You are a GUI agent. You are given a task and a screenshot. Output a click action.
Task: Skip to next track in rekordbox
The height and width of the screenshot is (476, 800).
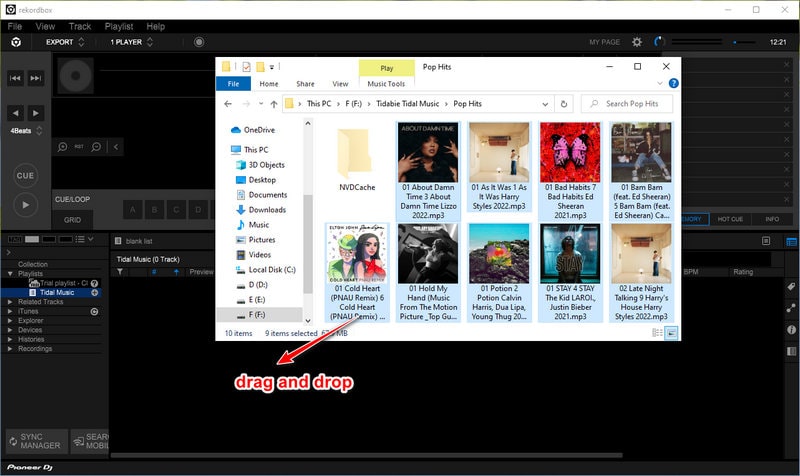(36, 78)
